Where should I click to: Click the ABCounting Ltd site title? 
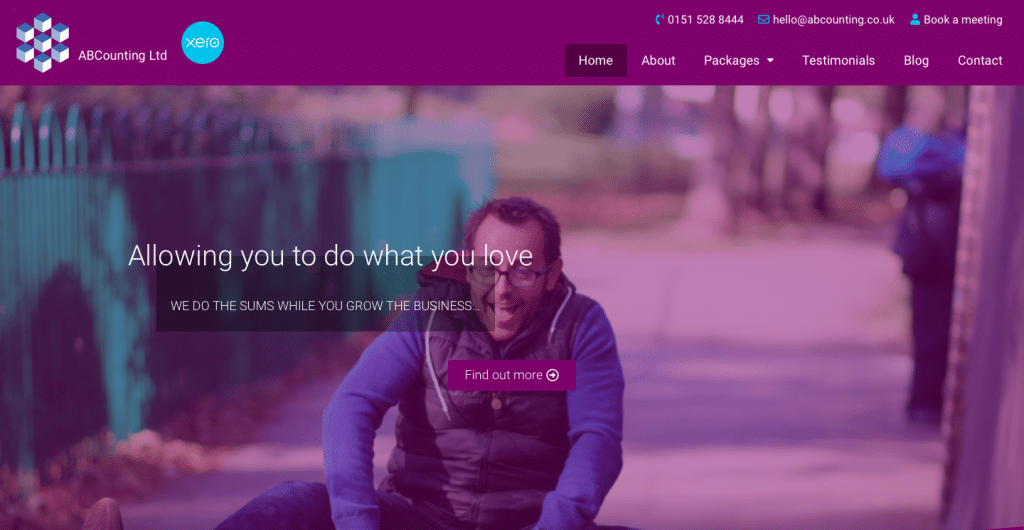point(122,55)
